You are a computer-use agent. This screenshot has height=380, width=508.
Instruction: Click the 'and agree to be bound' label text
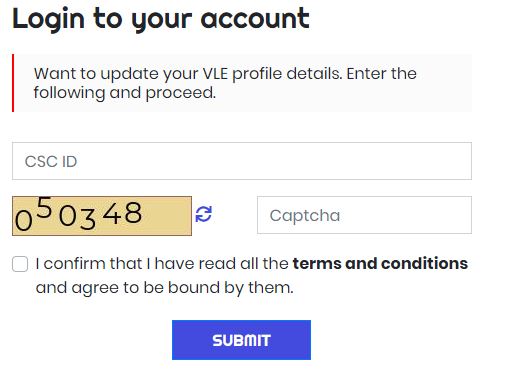pyautogui.click(x=165, y=288)
